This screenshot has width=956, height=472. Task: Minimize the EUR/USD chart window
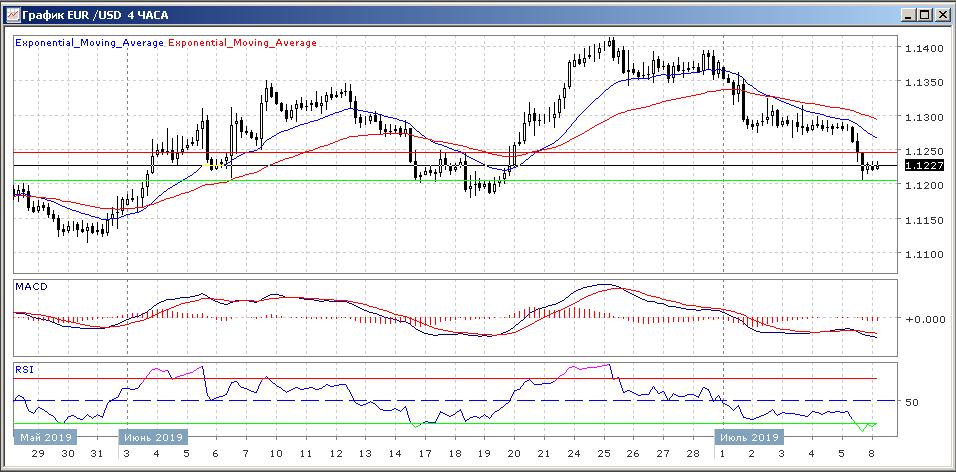point(907,15)
